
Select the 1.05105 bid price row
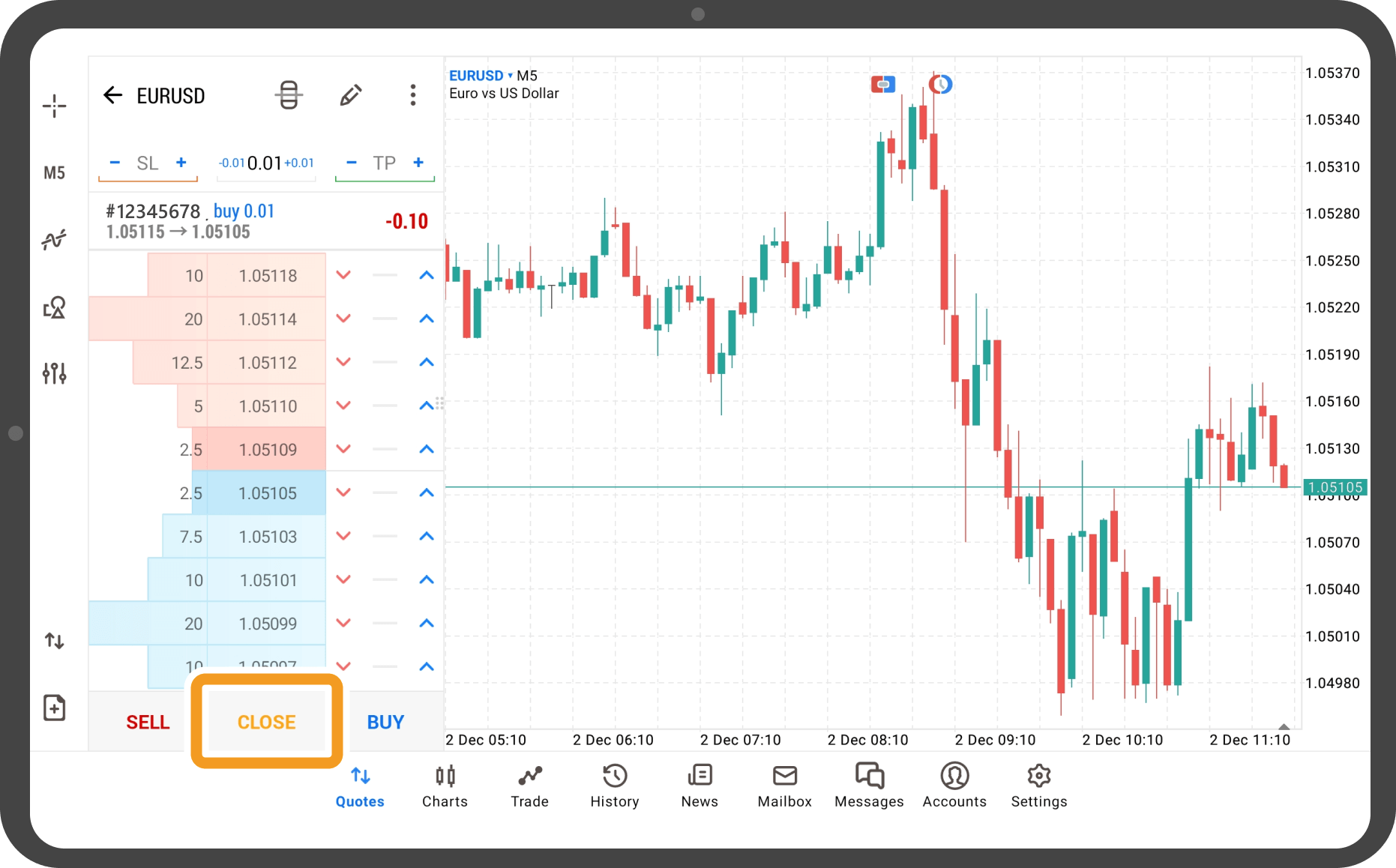click(x=267, y=493)
